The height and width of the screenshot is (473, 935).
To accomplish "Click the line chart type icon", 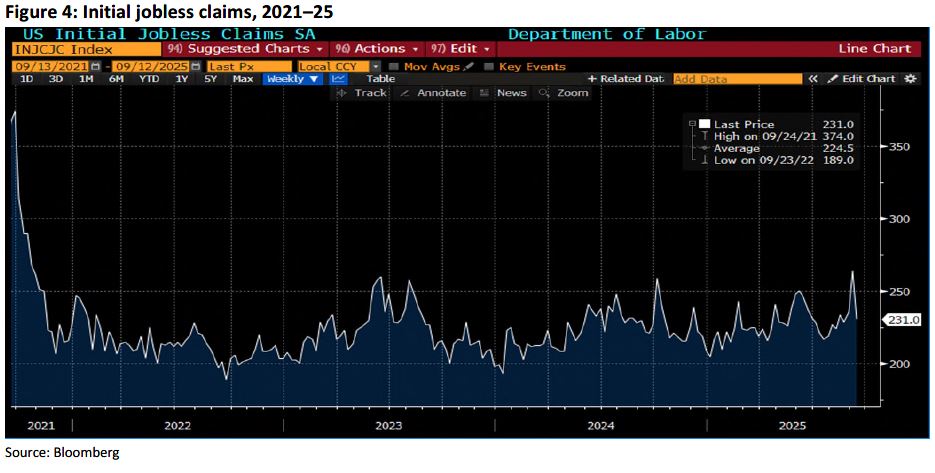I will [x=338, y=79].
